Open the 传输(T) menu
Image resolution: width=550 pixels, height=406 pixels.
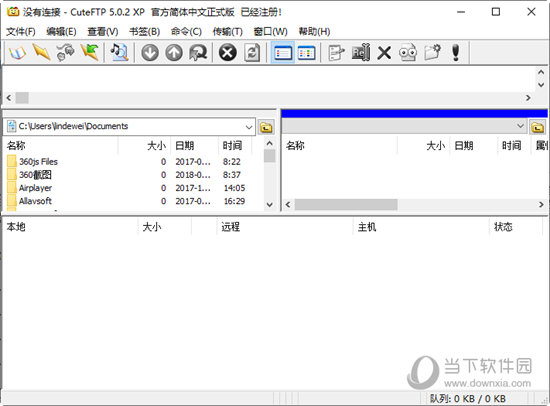point(227,32)
